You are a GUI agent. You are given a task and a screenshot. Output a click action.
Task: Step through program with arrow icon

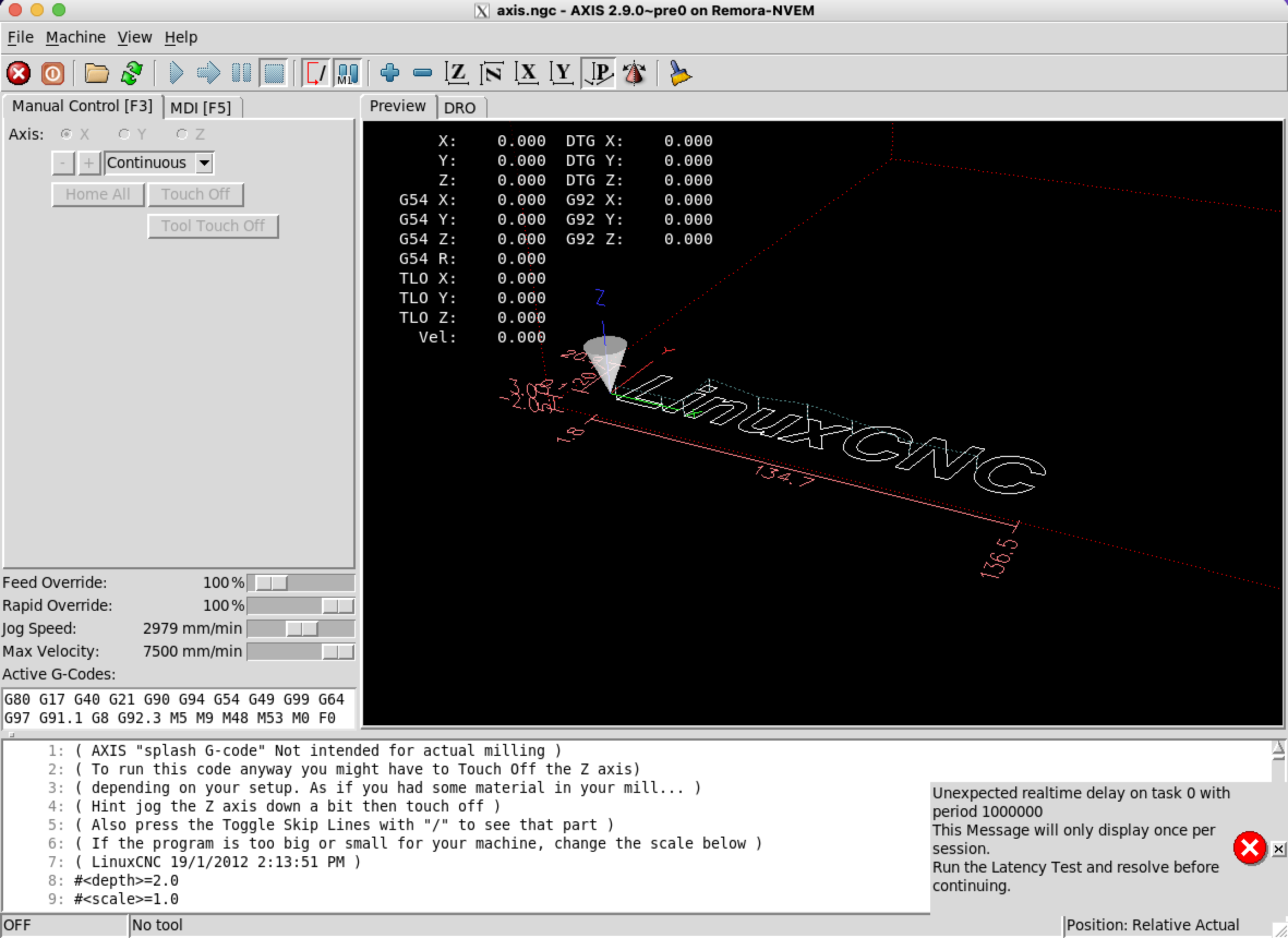208,73
